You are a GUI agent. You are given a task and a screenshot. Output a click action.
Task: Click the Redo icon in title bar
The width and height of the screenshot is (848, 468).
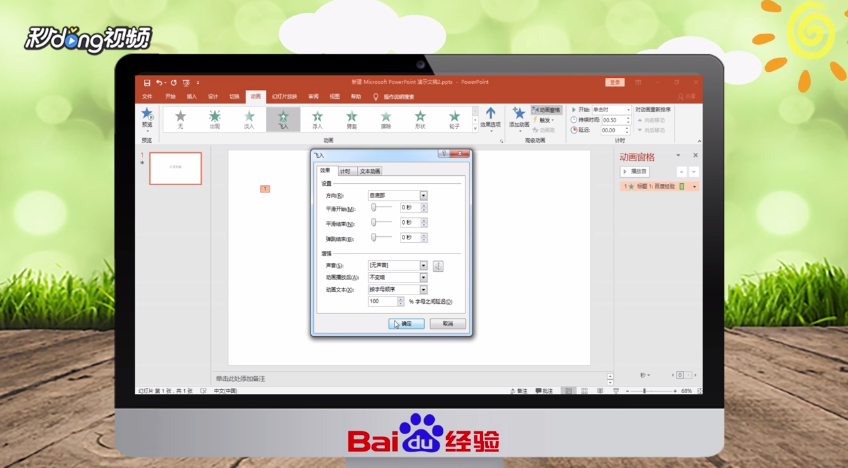[x=174, y=83]
